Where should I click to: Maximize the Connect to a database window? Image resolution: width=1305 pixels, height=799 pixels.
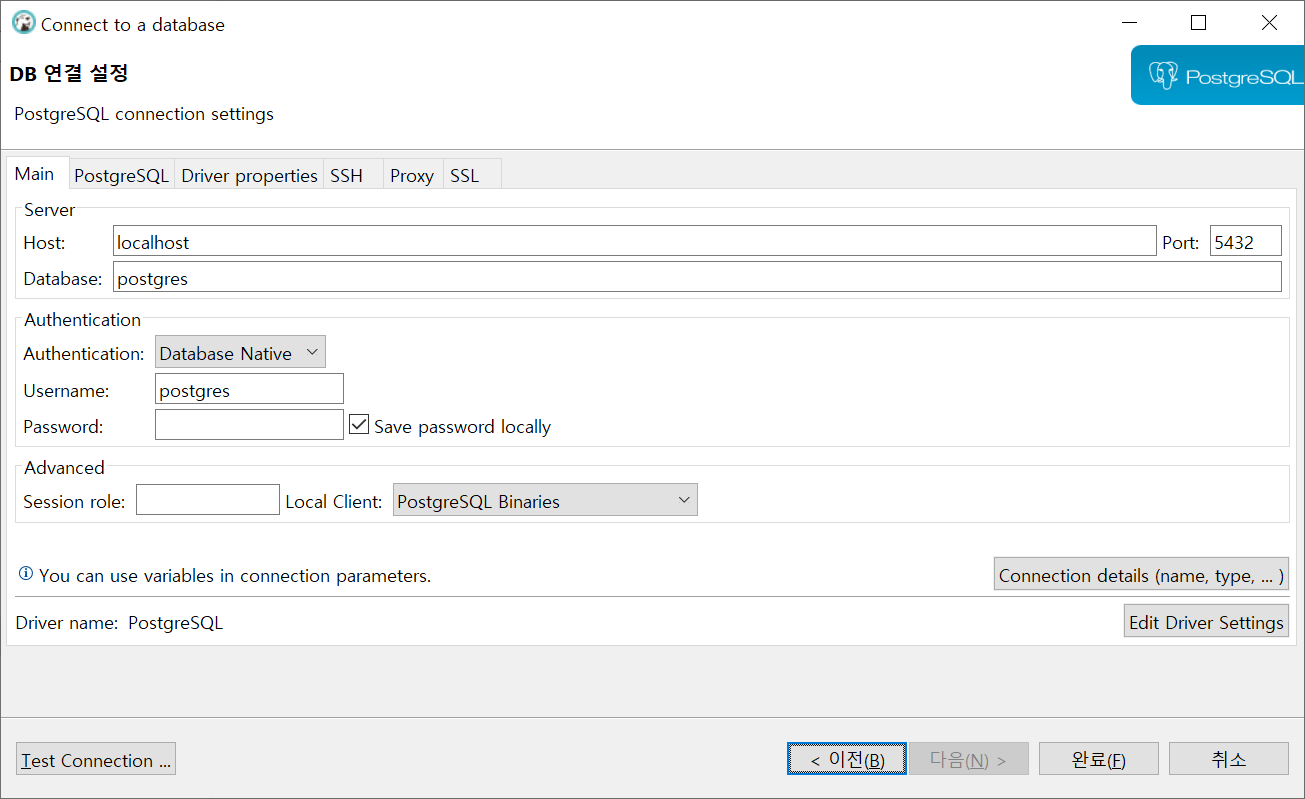coord(1198,23)
